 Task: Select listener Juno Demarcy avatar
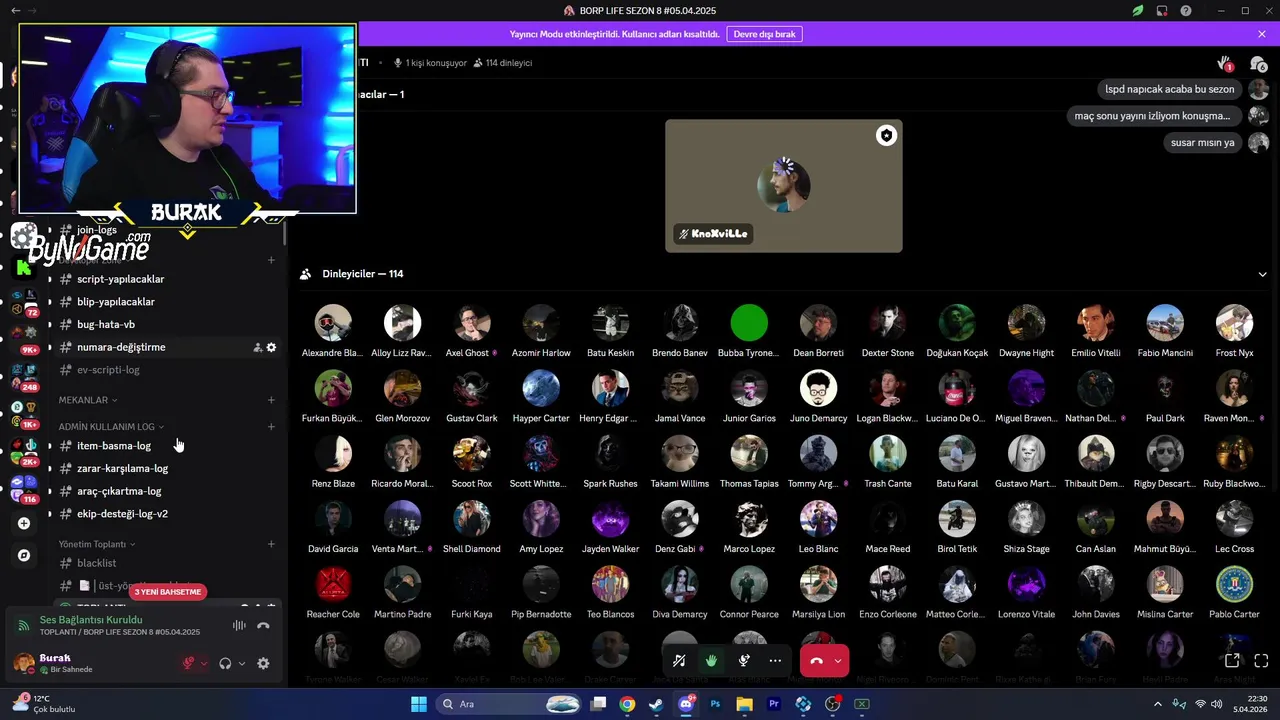(818, 388)
